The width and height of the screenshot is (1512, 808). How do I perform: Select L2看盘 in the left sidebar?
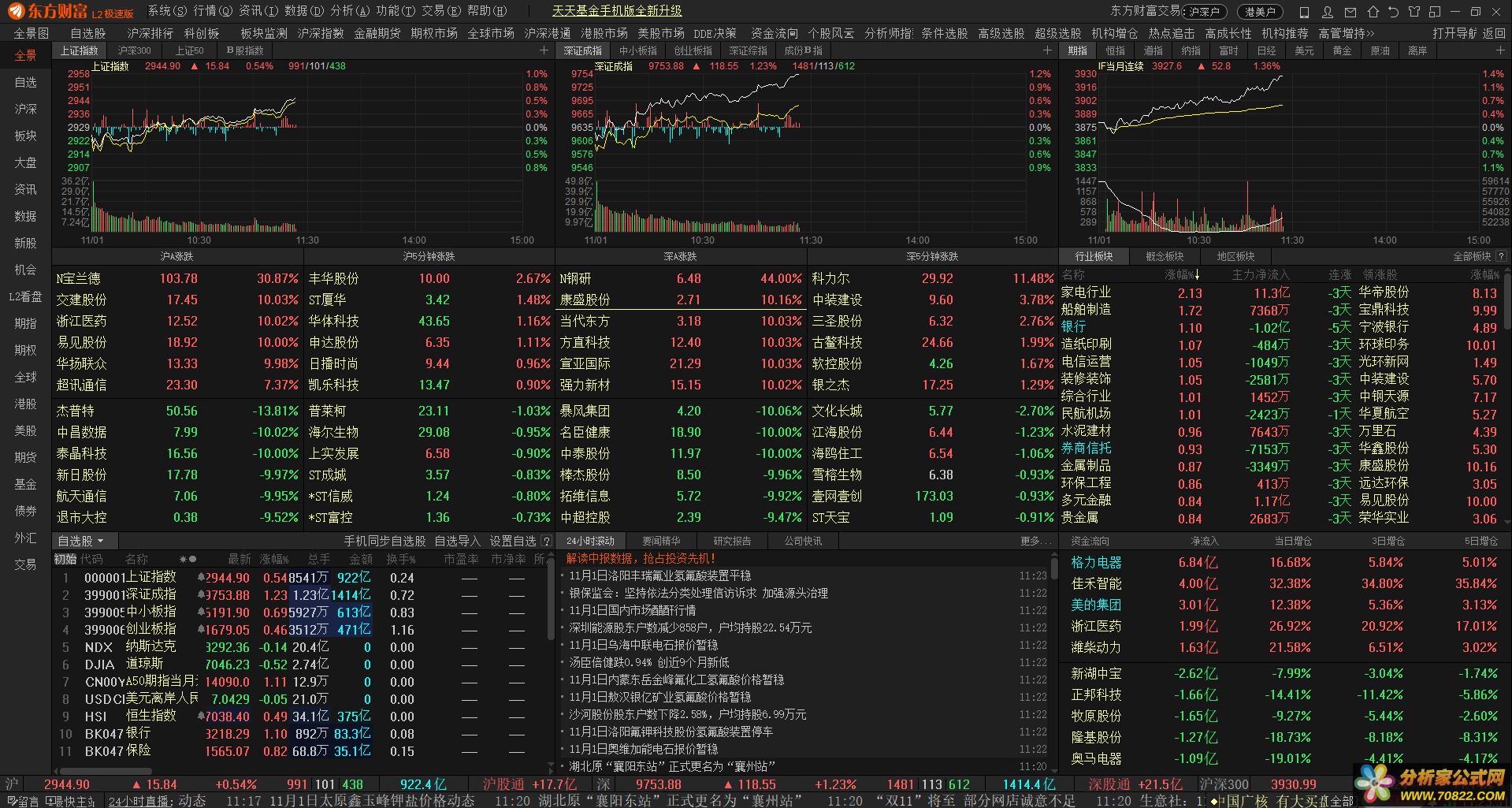click(x=25, y=296)
